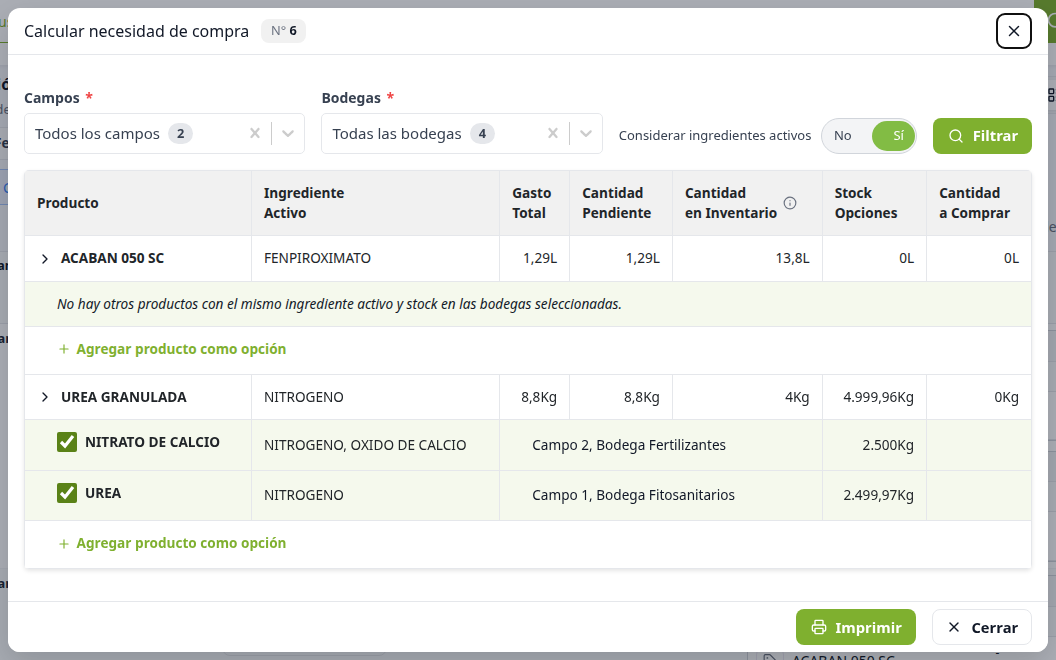
Task: Click the Cerrar button
Action: [982, 627]
